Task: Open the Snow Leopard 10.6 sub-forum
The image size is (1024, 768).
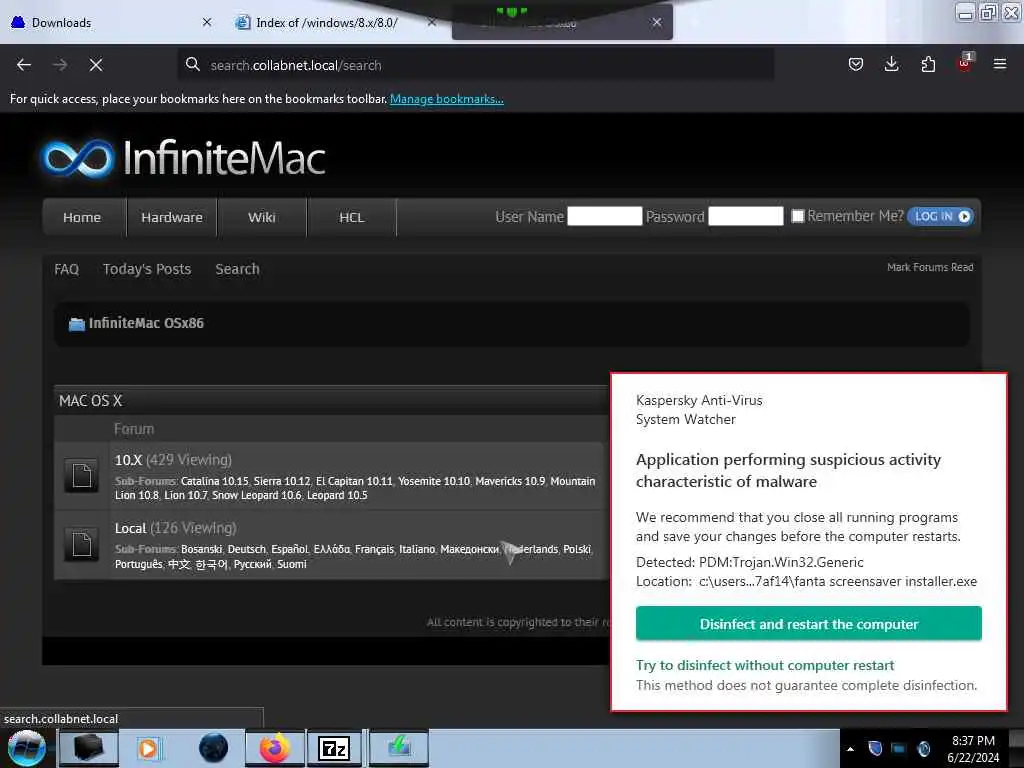Action: pos(257,496)
